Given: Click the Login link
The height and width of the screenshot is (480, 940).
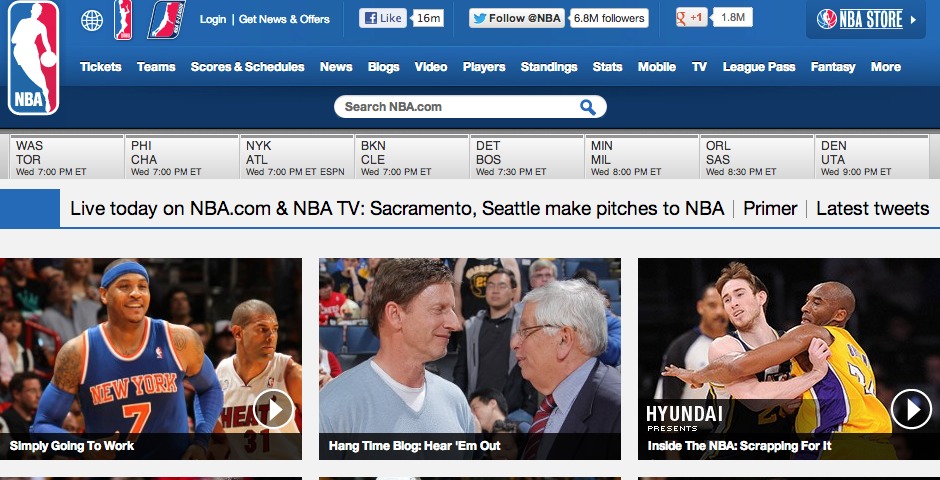Looking at the screenshot, I should point(213,19).
